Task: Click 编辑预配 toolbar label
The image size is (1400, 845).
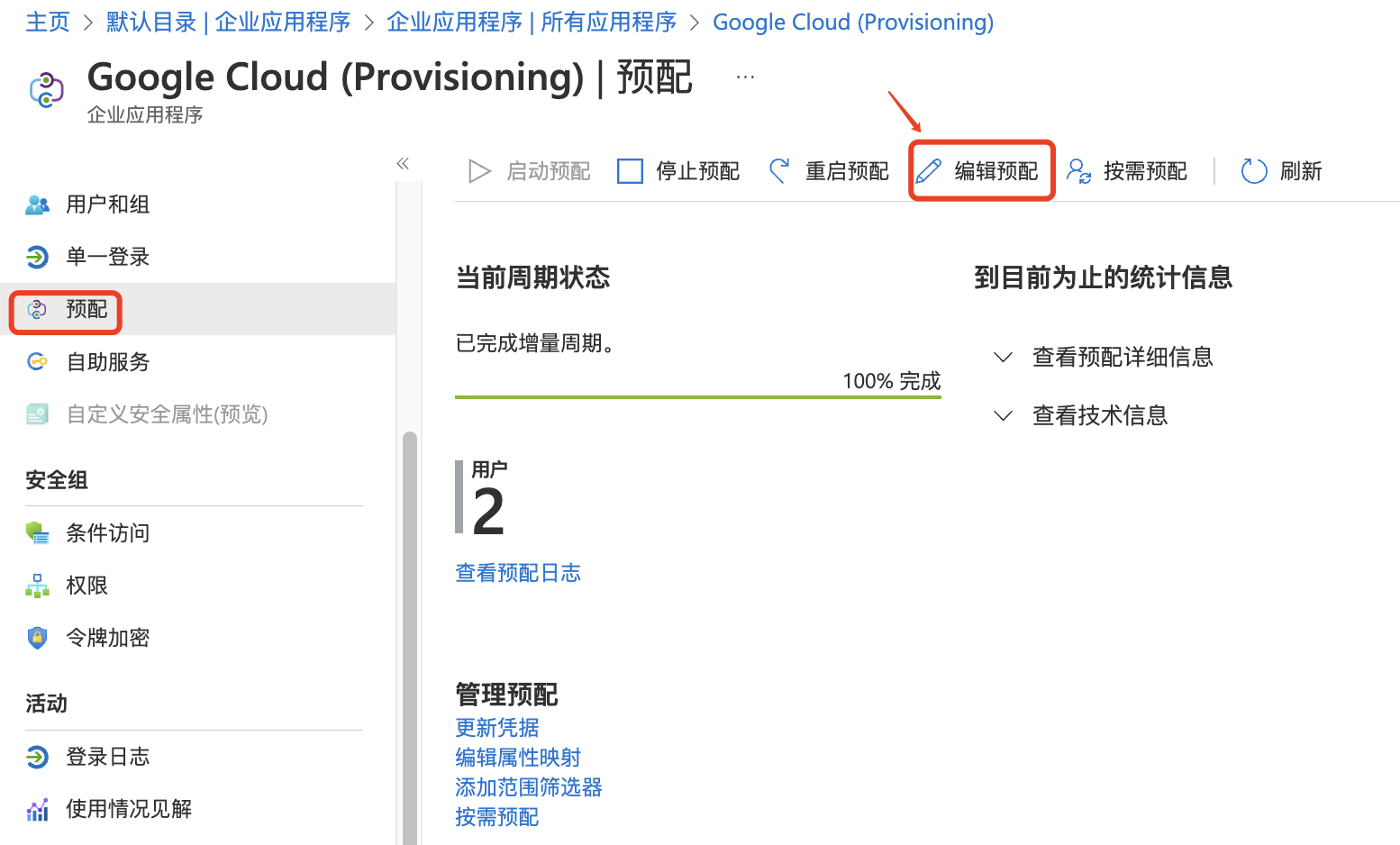Action: (996, 171)
